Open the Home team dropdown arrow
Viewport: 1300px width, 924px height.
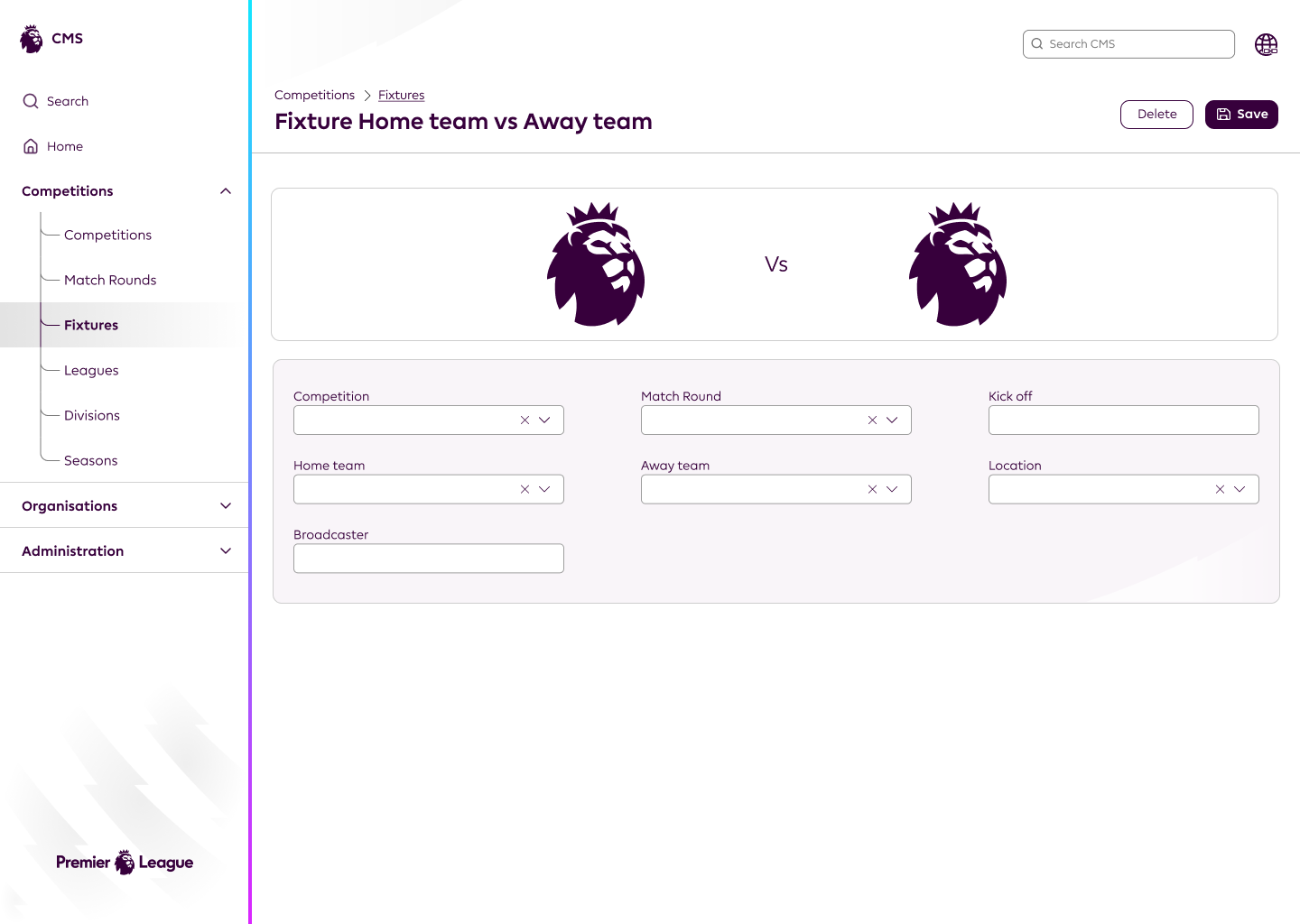tap(544, 490)
